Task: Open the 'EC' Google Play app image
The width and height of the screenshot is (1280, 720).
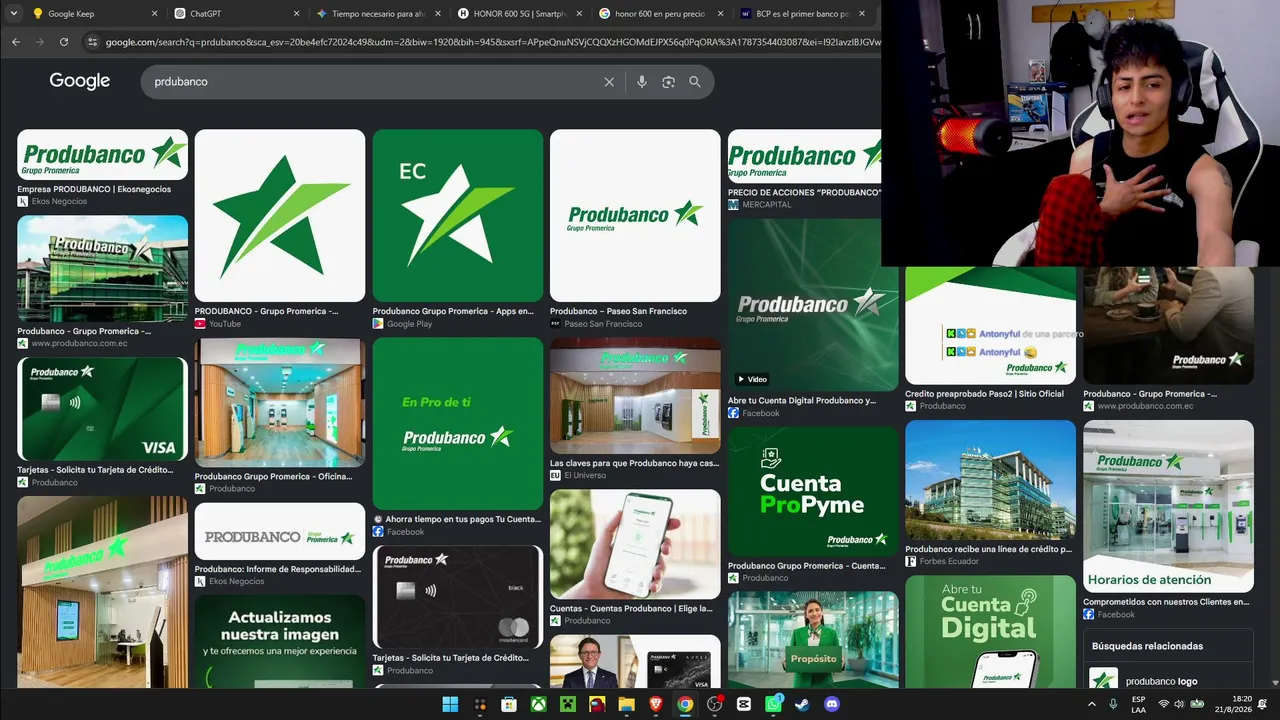Action: [458, 215]
